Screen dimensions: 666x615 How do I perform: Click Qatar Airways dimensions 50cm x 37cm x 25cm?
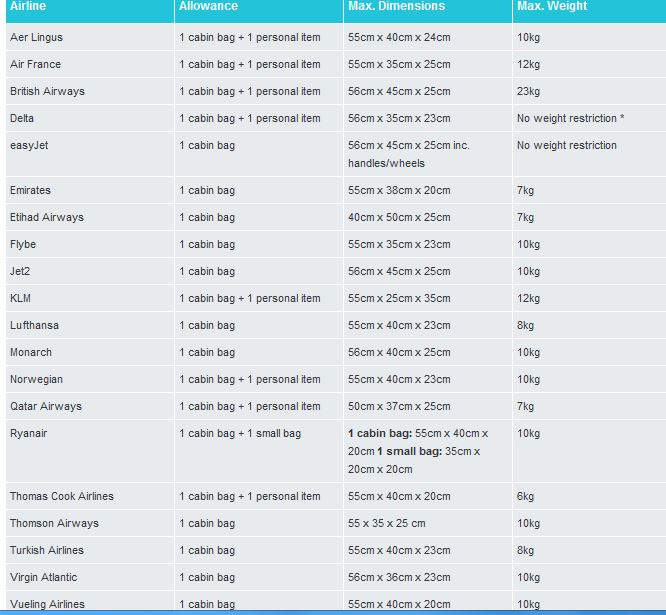(x=428, y=406)
